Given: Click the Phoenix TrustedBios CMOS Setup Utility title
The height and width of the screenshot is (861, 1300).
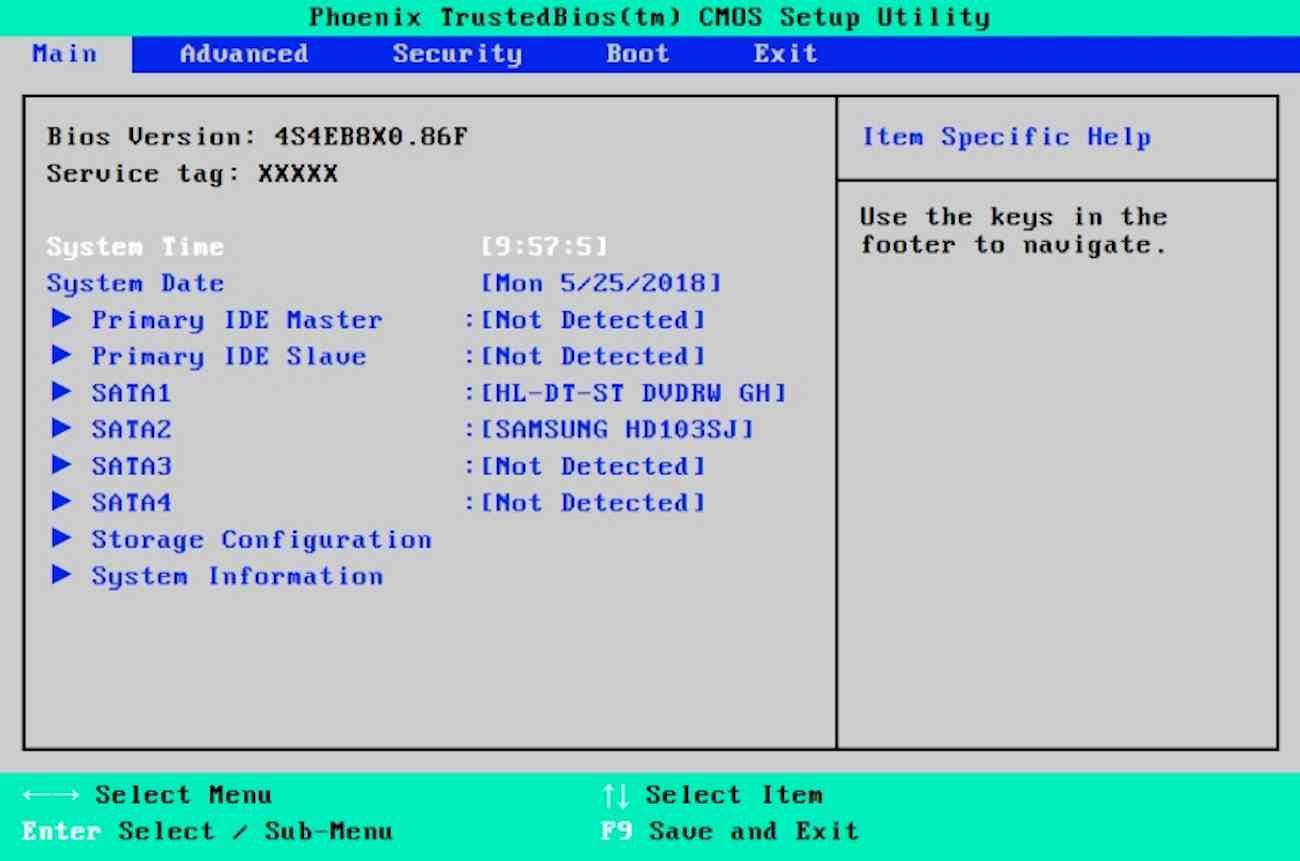Looking at the screenshot, I should (x=650, y=17).
